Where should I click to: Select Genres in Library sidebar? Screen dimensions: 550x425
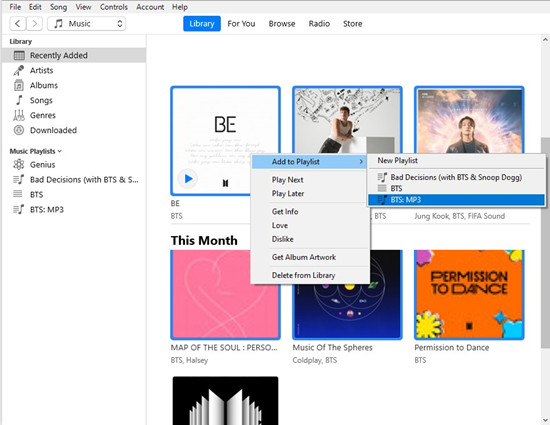[x=74, y=115]
